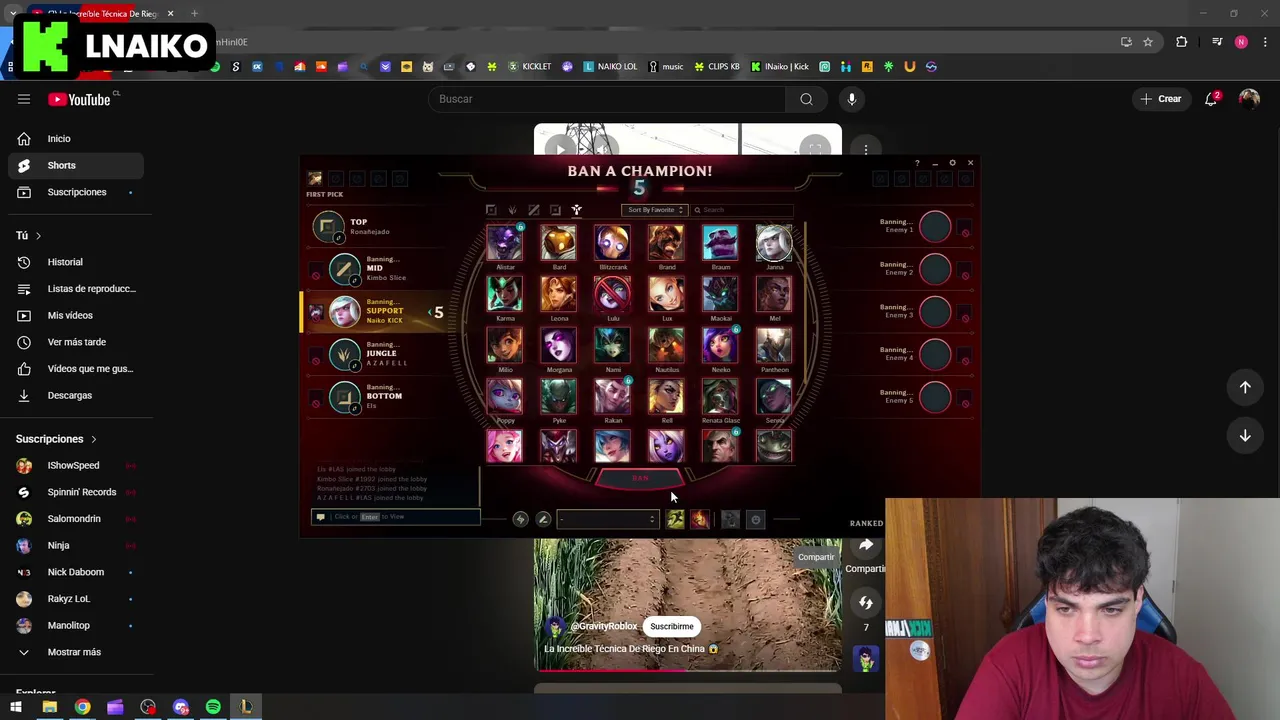The width and height of the screenshot is (1280, 720).
Task: Select Braum in the champion grid
Action: point(720,243)
